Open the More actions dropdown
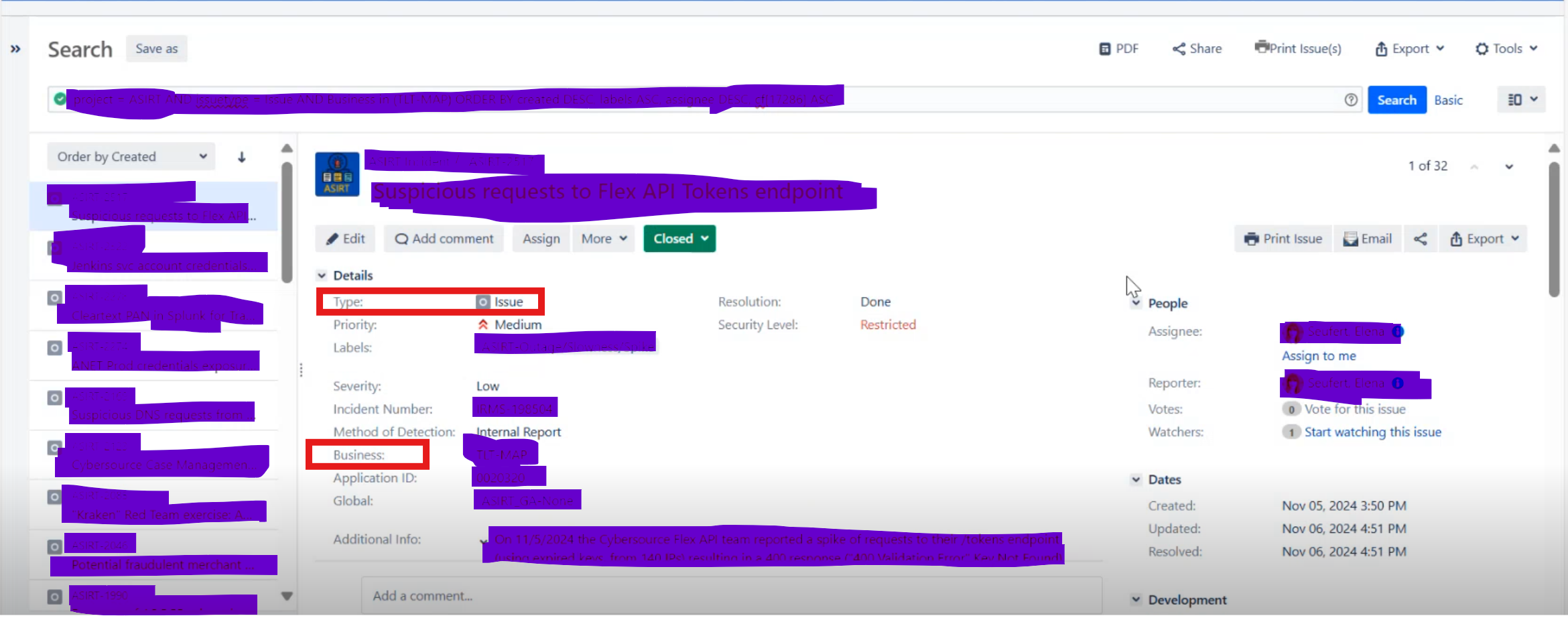 (604, 239)
